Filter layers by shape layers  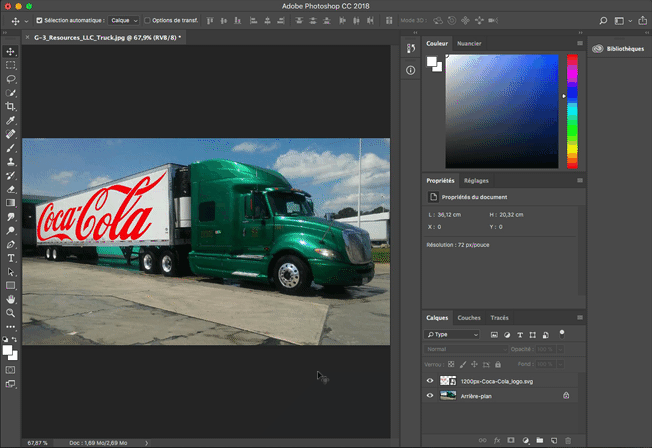click(533, 335)
